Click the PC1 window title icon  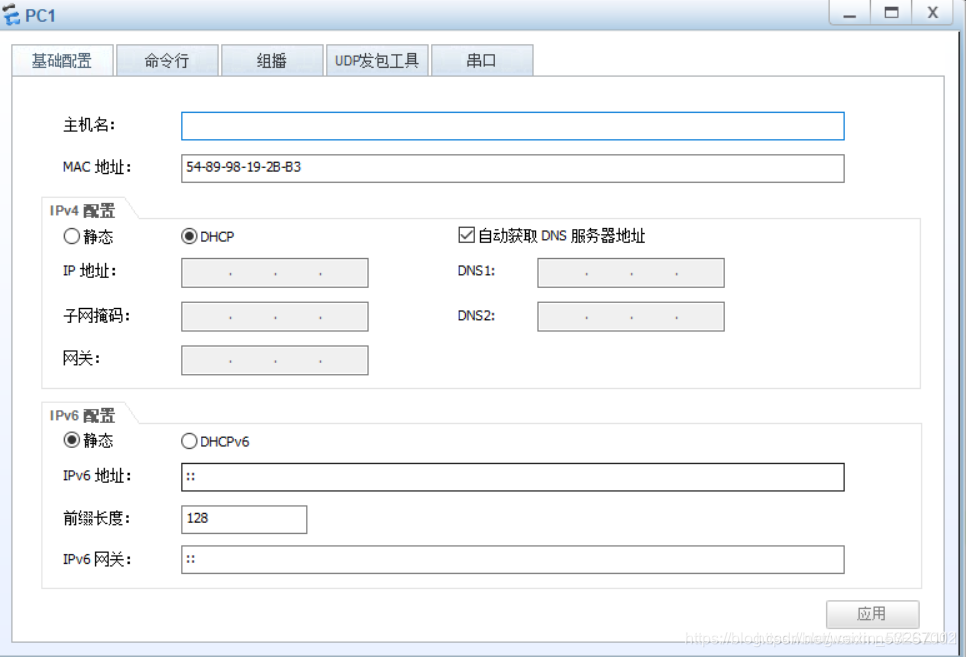coord(10,14)
